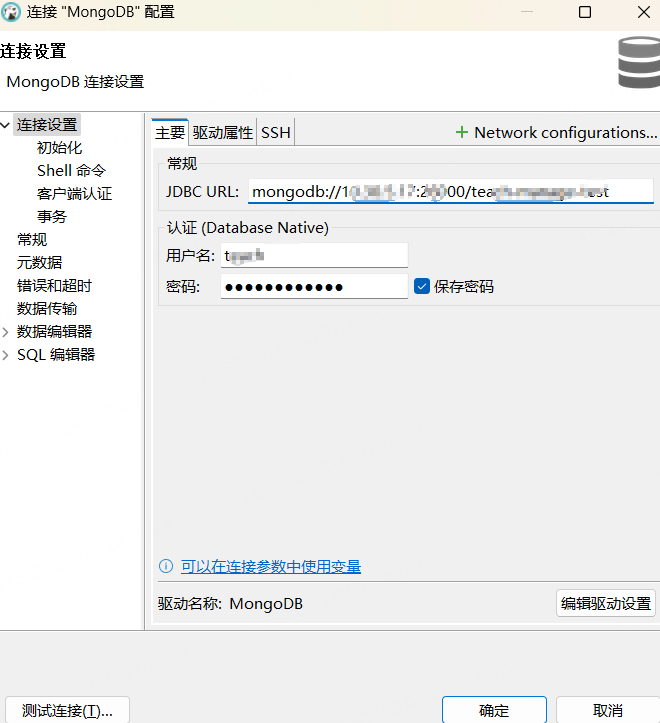Focus the JDBC URL input field

point(451,191)
